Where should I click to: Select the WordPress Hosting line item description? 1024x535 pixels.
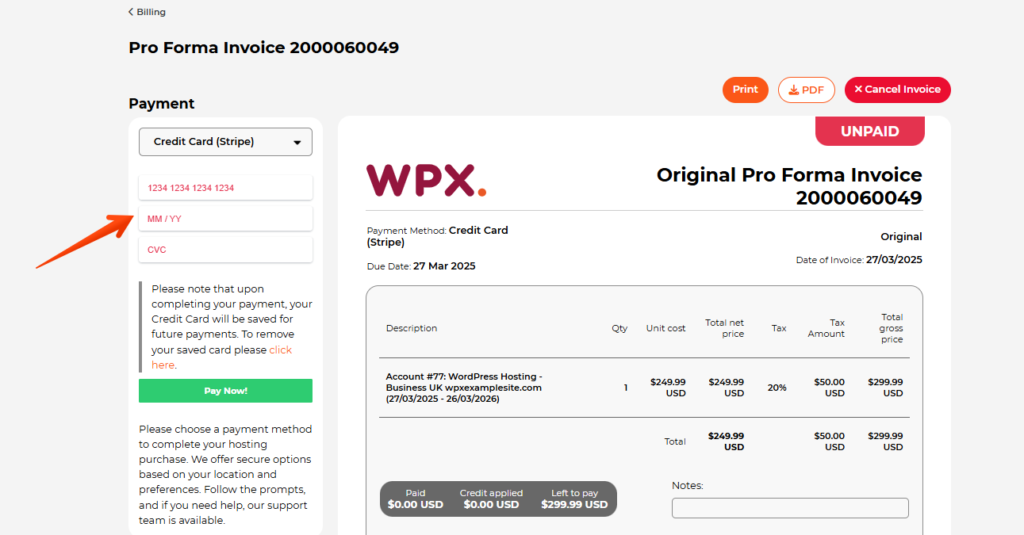click(x=464, y=387)
